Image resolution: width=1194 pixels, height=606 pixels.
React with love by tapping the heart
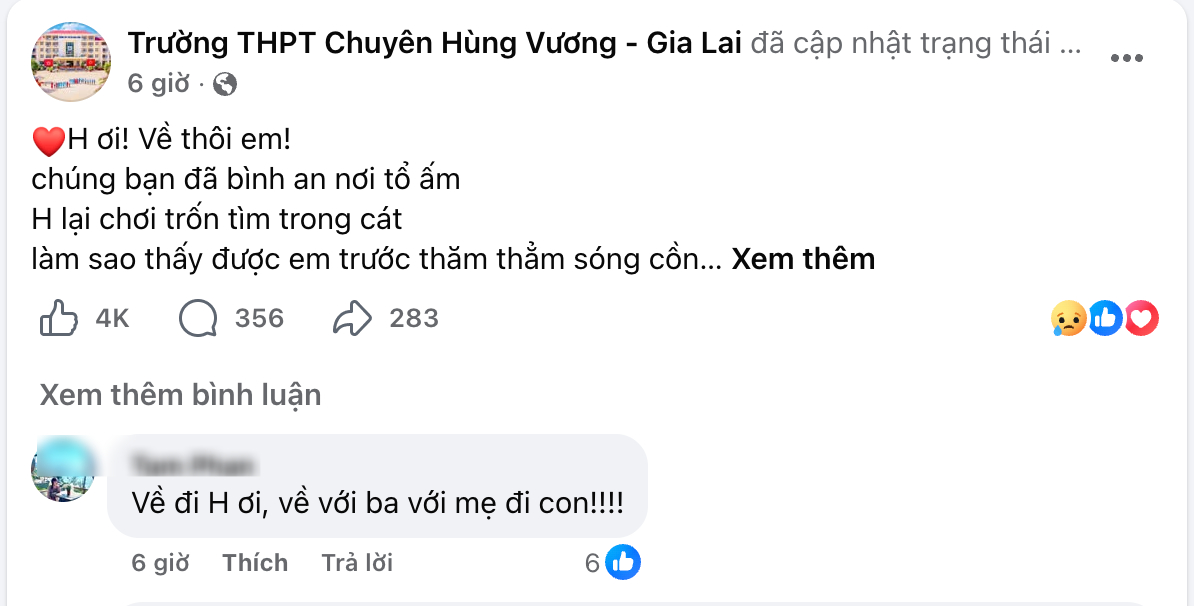tap(1140, 318)
